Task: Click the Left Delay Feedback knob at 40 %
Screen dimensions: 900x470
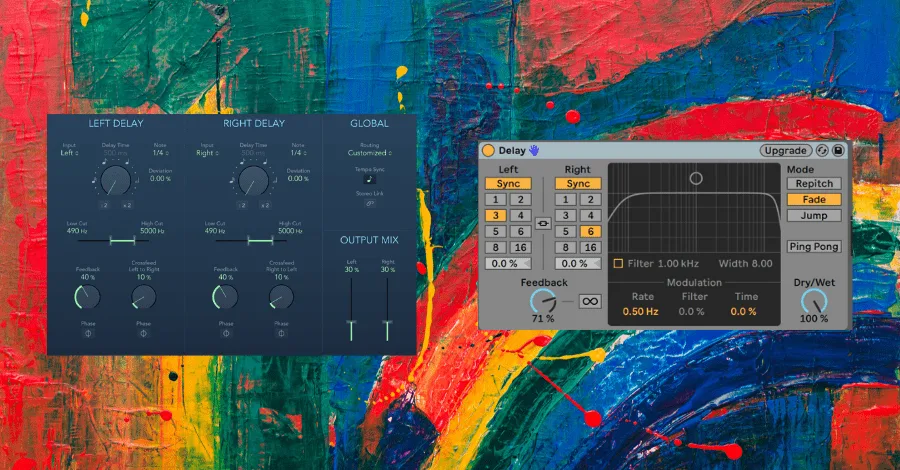Action: (x=88, y=297)
